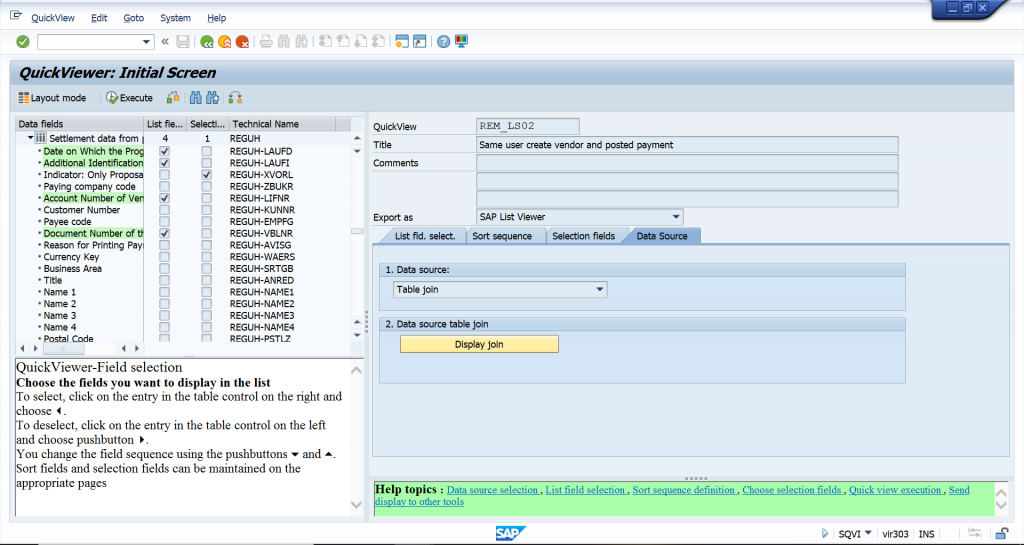Click the green Back arrow icon

click(x=206, y=42)
